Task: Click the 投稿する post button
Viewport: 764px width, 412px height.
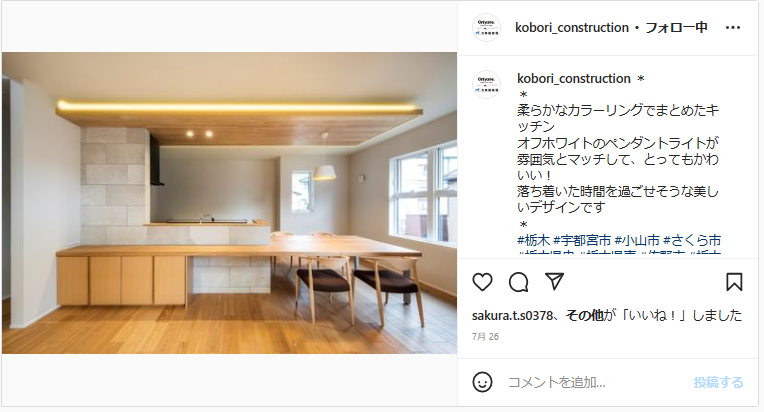Action: click(x=718, y=382)
